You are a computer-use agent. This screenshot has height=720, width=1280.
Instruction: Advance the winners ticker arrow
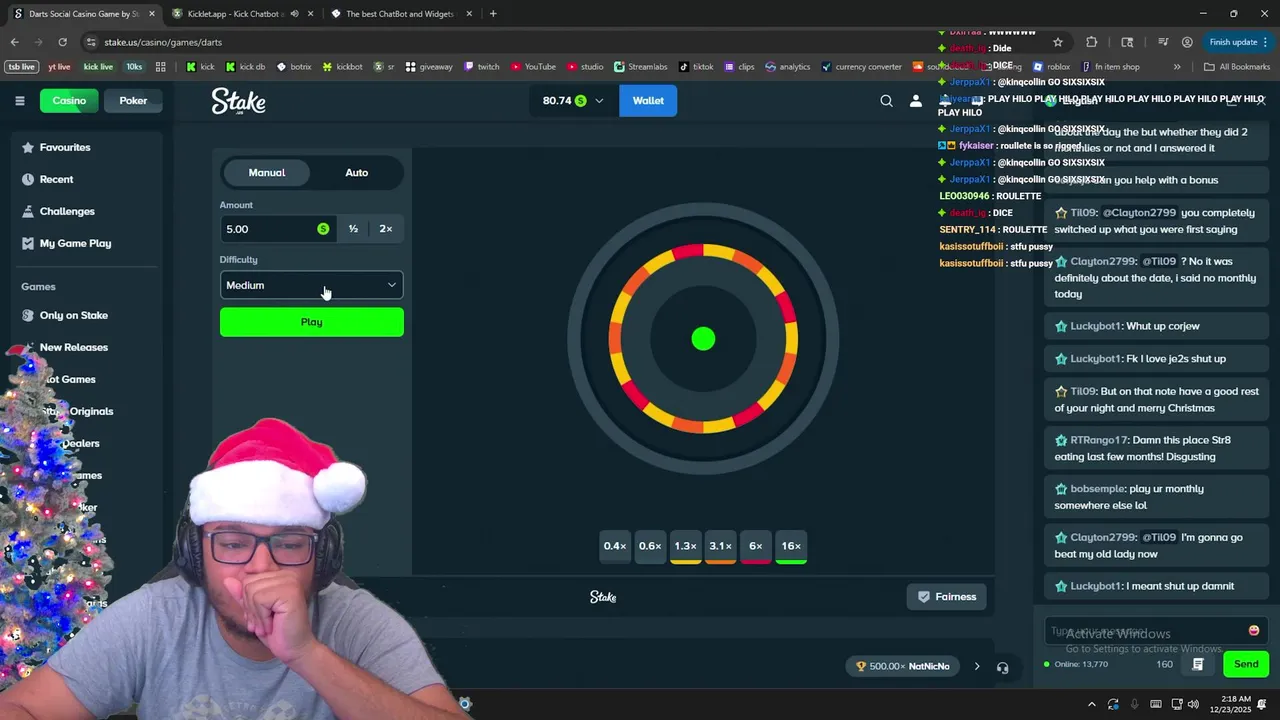point(977,667)
